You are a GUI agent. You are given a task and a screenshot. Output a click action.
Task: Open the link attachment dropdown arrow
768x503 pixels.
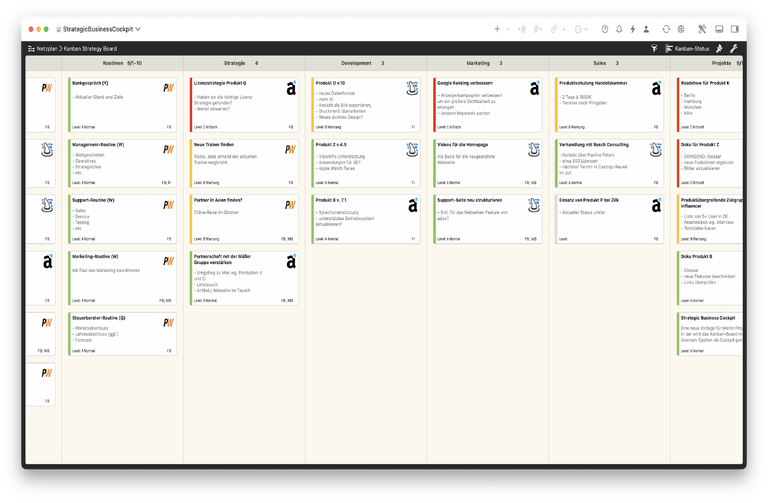(x=566, y=29)
